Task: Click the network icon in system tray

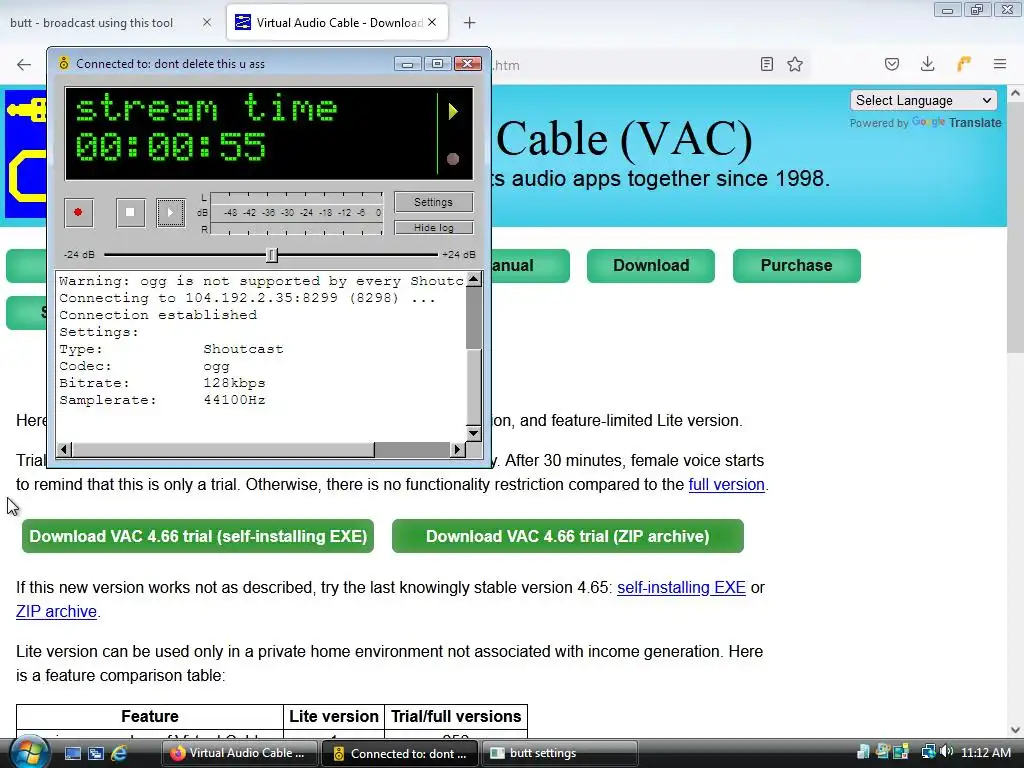Action: click(928, 752)
